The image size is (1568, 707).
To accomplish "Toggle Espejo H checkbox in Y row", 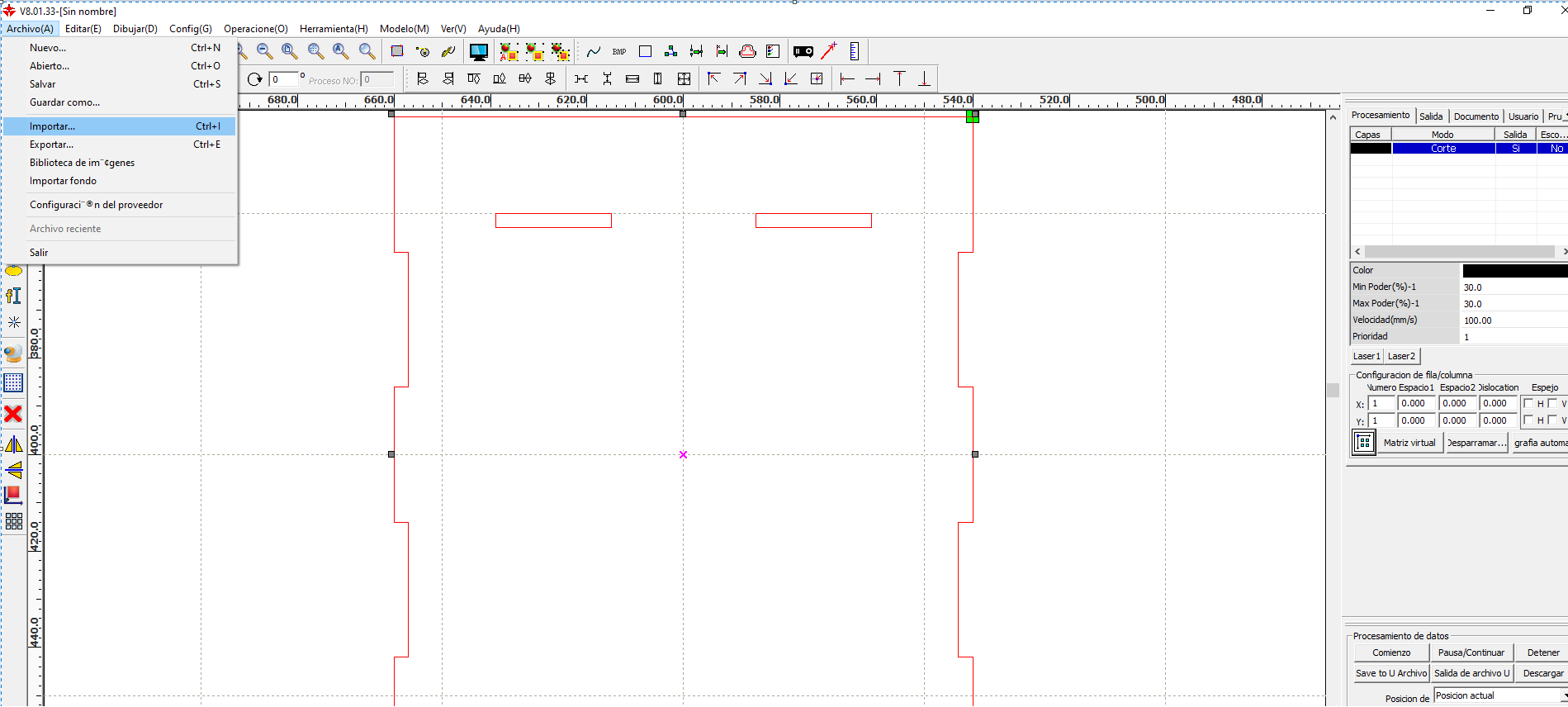I will tap(1528, 420).
